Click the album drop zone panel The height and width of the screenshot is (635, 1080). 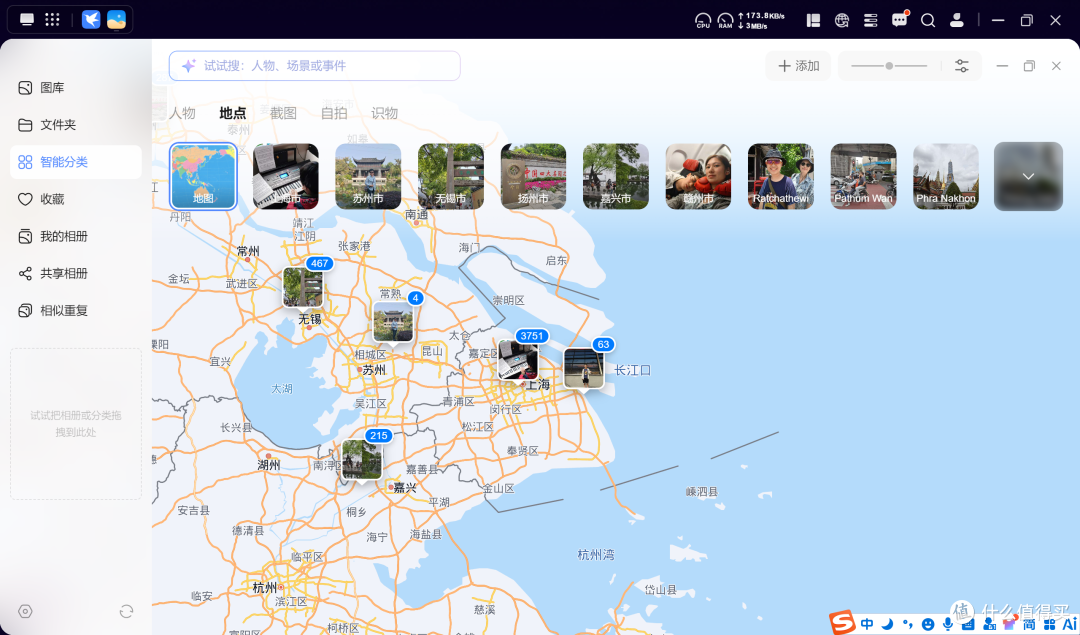76,424
